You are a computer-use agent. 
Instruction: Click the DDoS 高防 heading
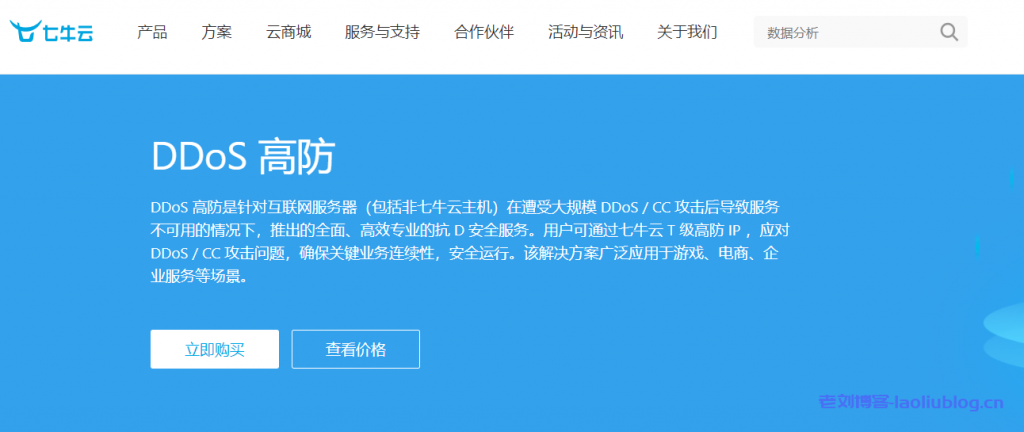point(242,157)
